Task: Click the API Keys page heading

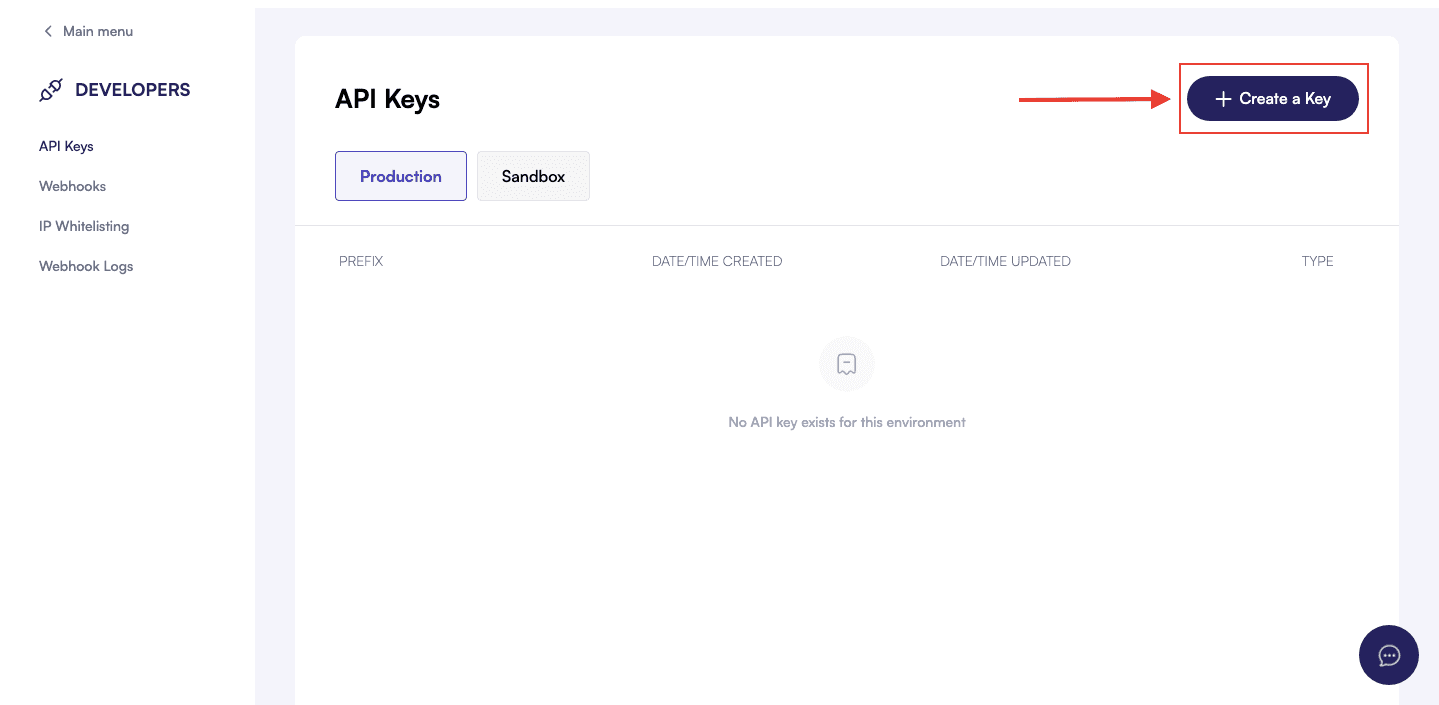Action: point(387,99)
